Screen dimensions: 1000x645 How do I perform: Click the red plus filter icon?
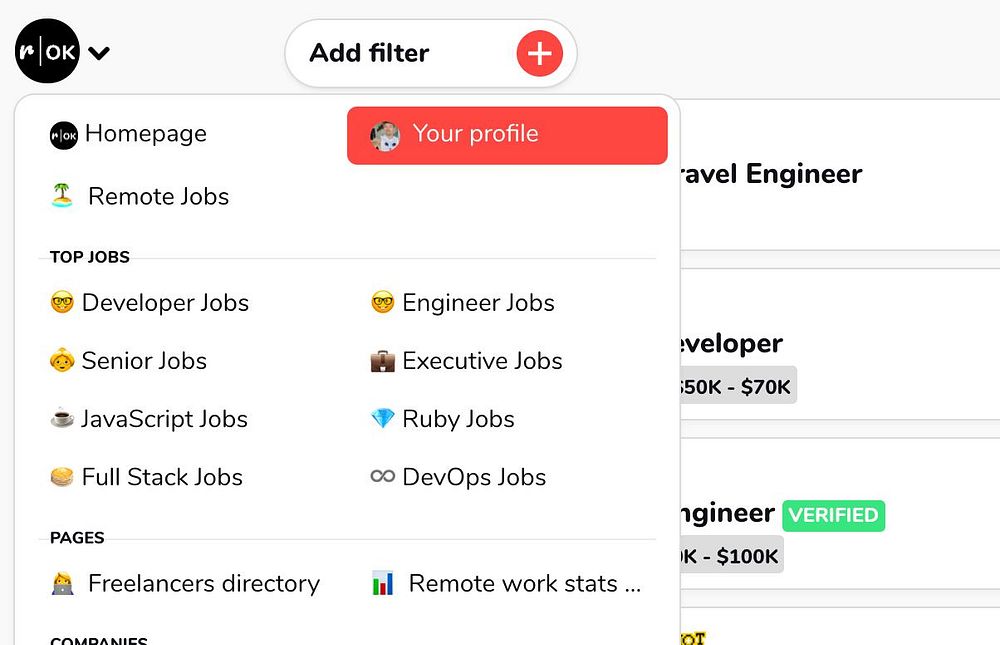(539, 53)
